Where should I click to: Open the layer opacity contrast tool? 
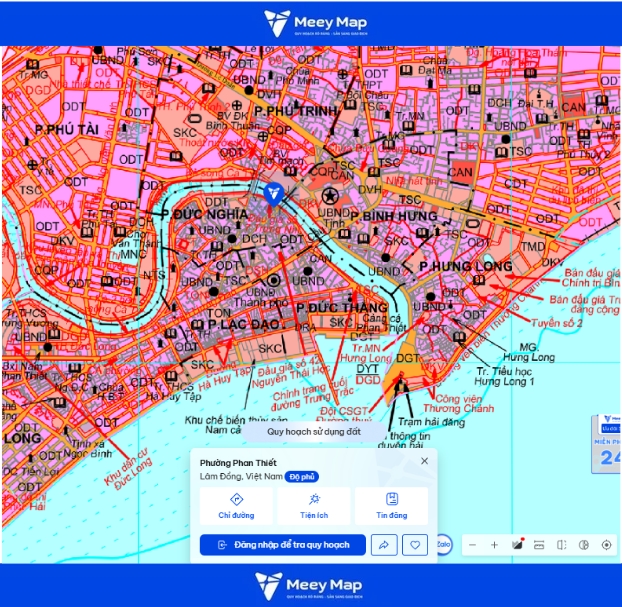coord(584,545)
